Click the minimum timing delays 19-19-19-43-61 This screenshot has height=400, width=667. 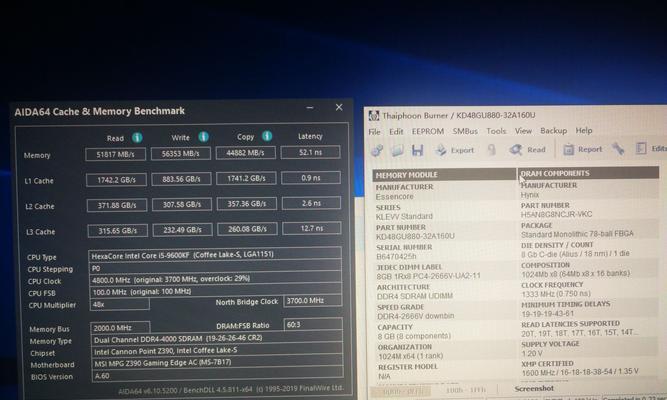548,314
